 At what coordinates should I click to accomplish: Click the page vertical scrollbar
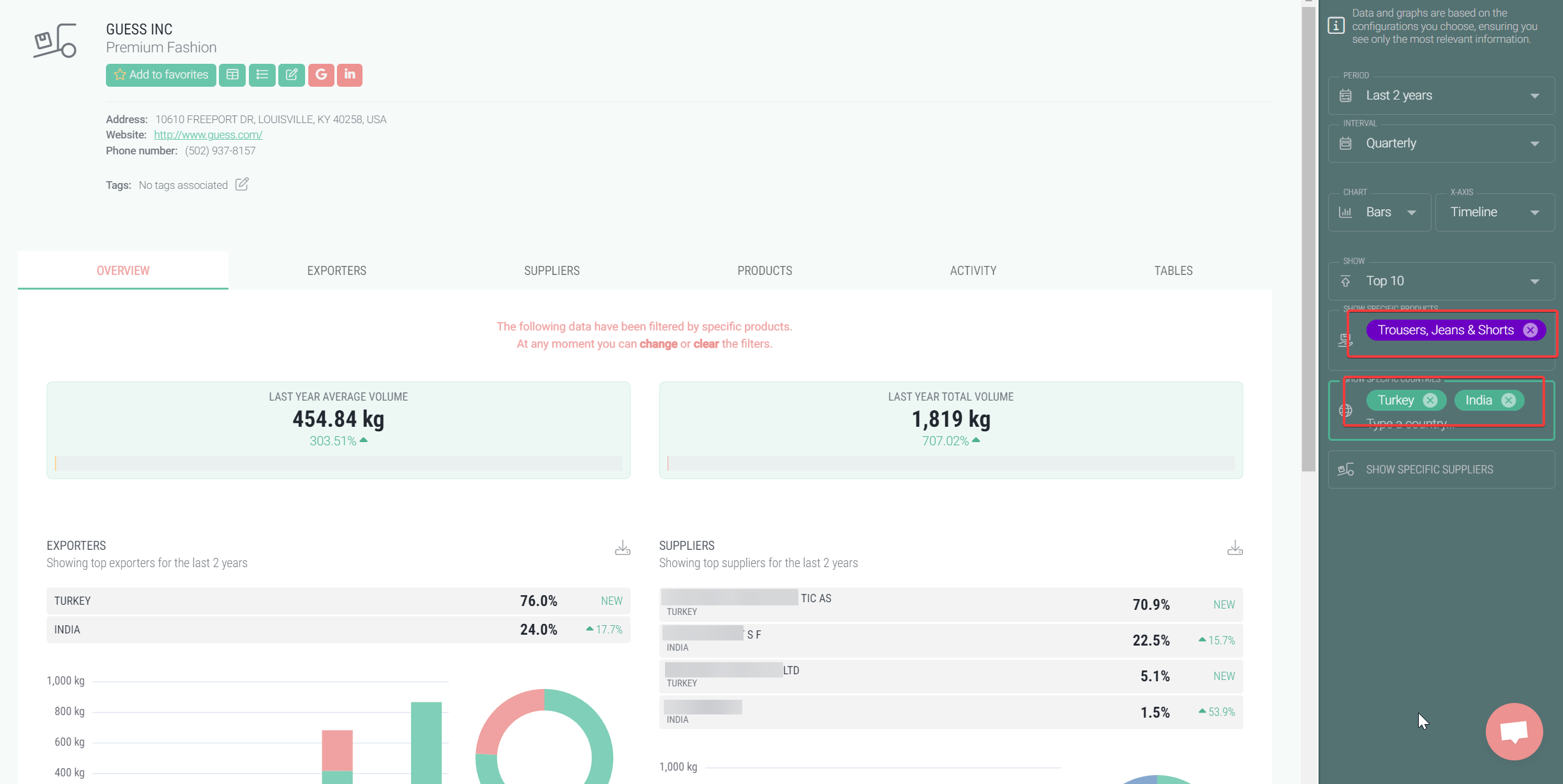[1308, 239]
